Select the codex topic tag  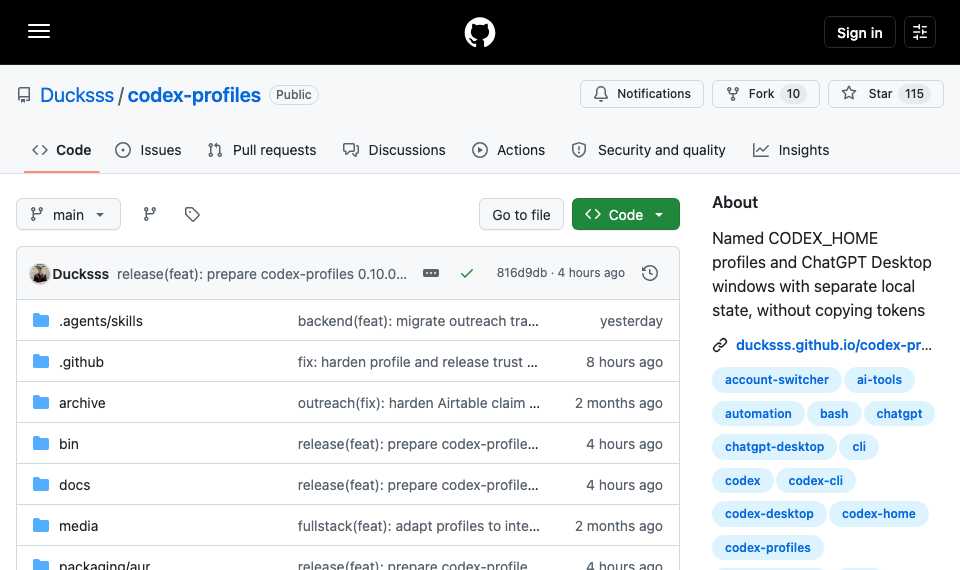(743, 481)
